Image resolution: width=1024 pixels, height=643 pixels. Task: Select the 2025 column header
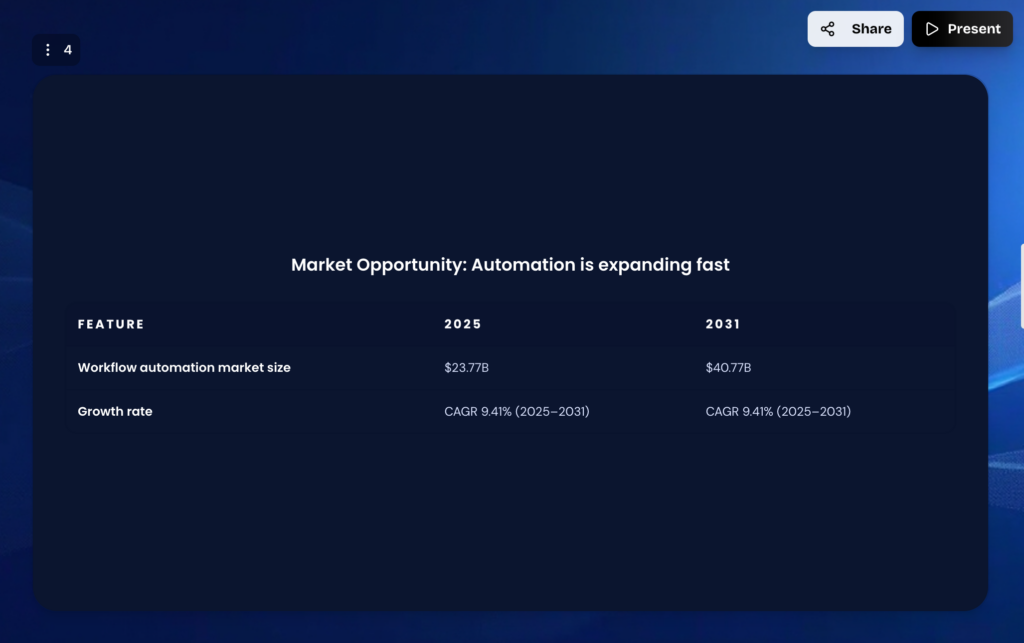tap(463, 324)
